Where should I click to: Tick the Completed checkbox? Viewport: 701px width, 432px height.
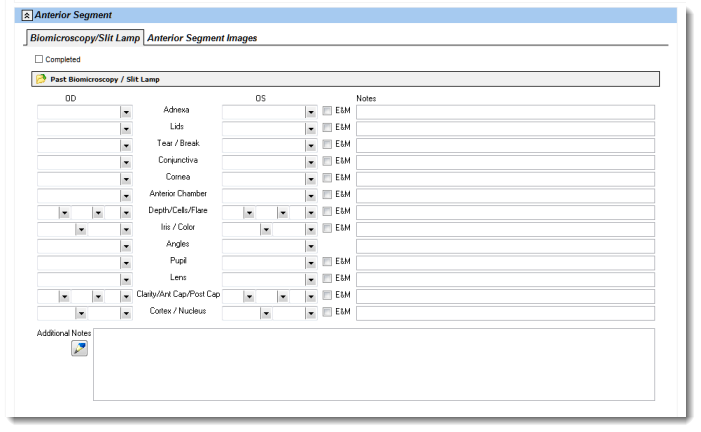click(x=39, y=59)
